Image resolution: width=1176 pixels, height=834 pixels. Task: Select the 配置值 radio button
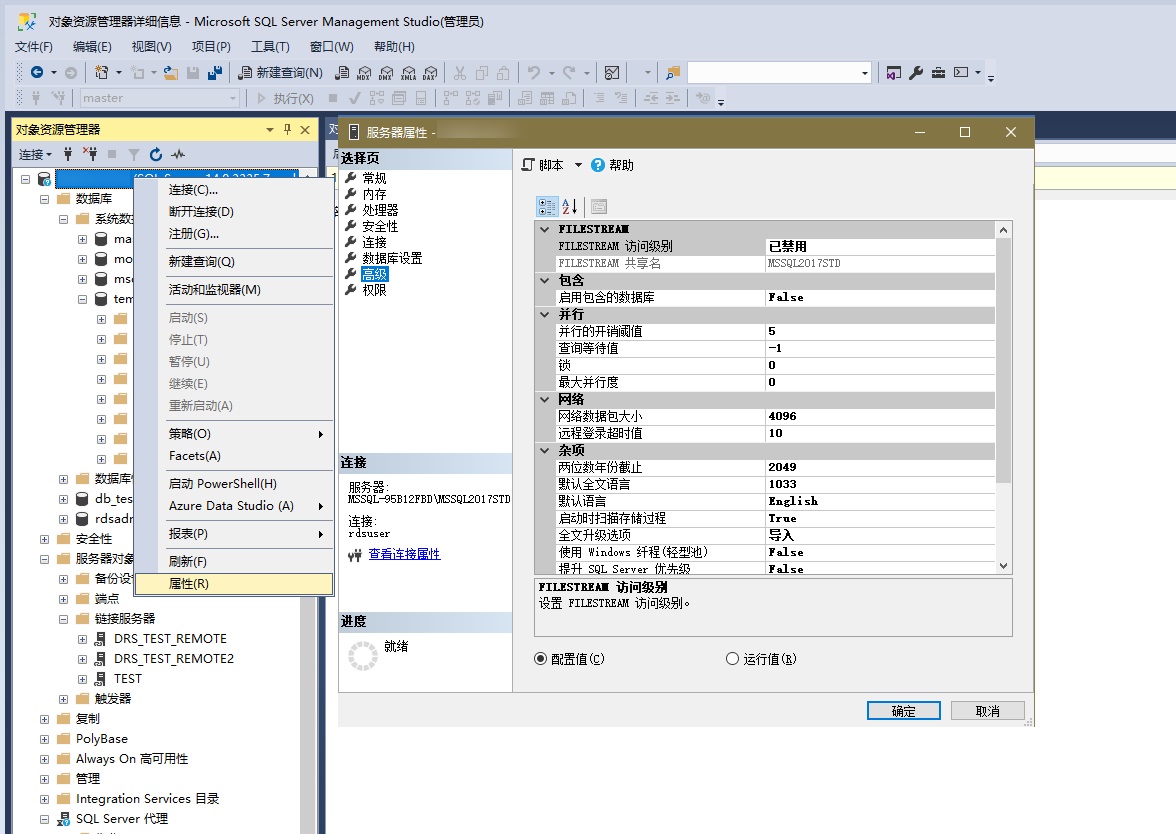pos(540,658)
